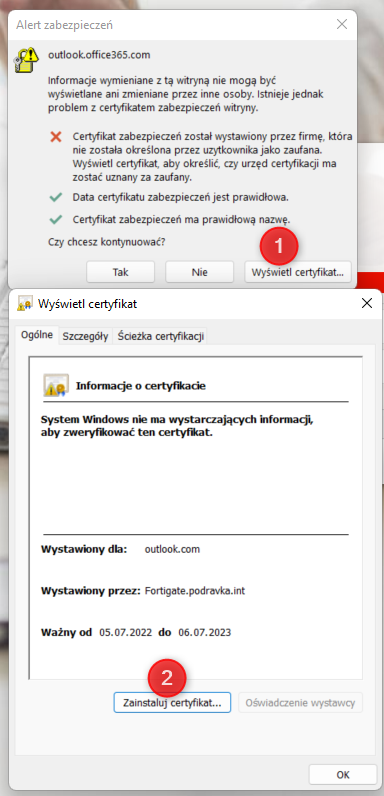384x796 pixels.
Task: Click Certyfikat zabezpieczeń ma prawidłową nazwę text
Action: pyautogui.click(x=181, y=220)
